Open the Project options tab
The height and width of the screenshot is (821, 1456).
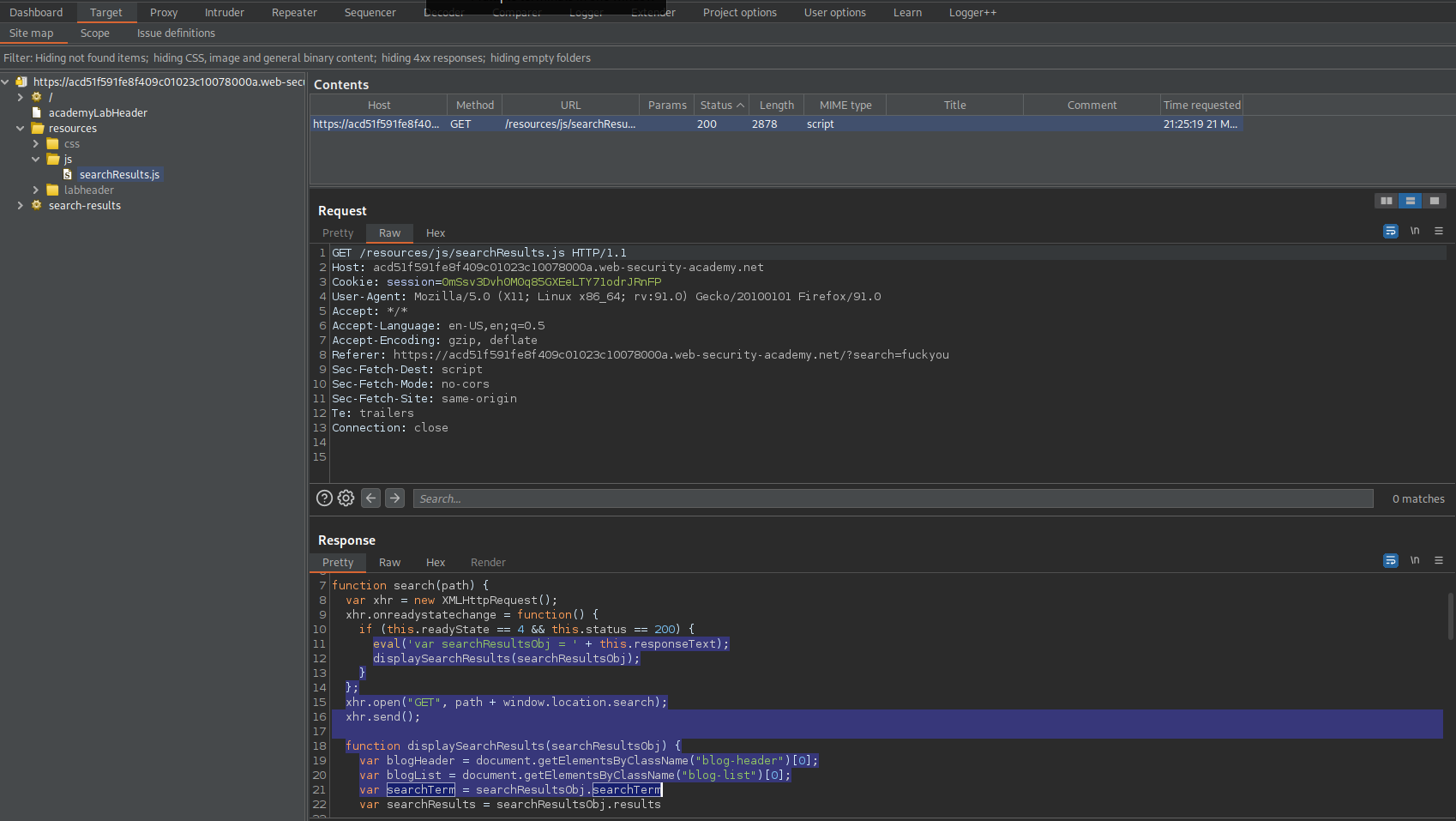click(x=740, y=13)
